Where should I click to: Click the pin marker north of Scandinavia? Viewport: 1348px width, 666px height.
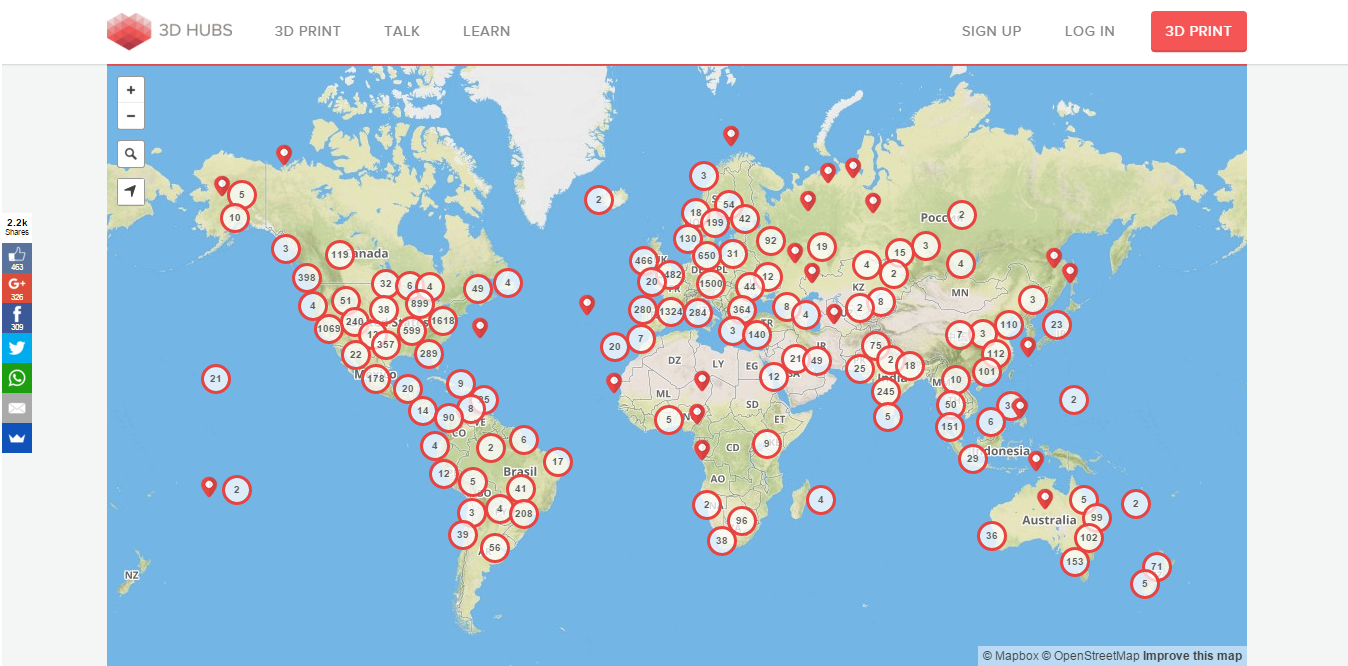[731, 136]
